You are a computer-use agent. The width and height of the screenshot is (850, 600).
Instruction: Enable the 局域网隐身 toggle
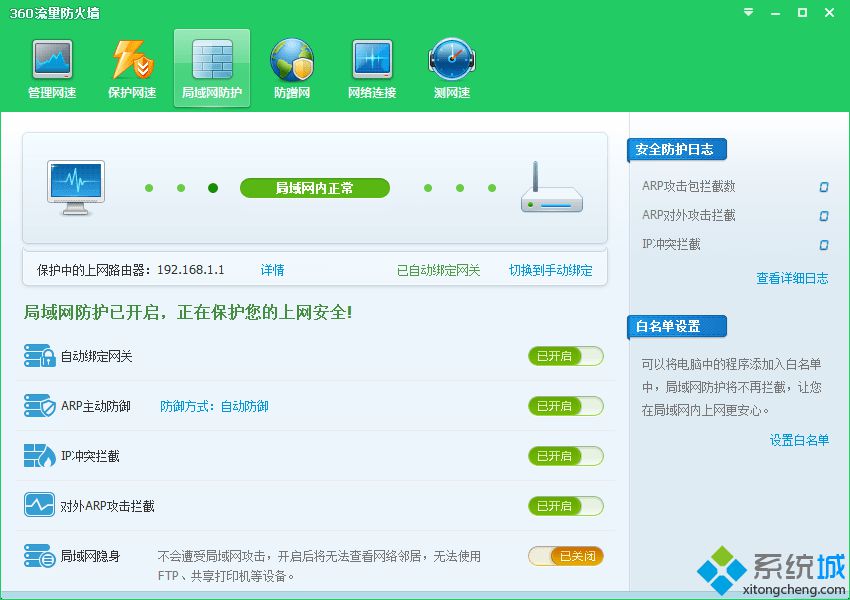click(566, 556)
